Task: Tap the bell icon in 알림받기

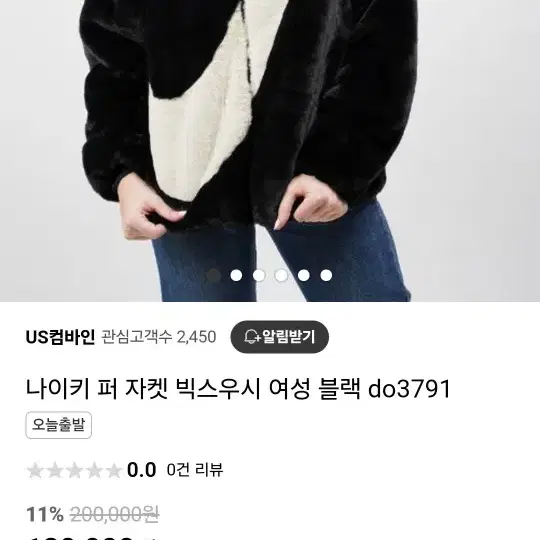Action: tap(252, 337)
